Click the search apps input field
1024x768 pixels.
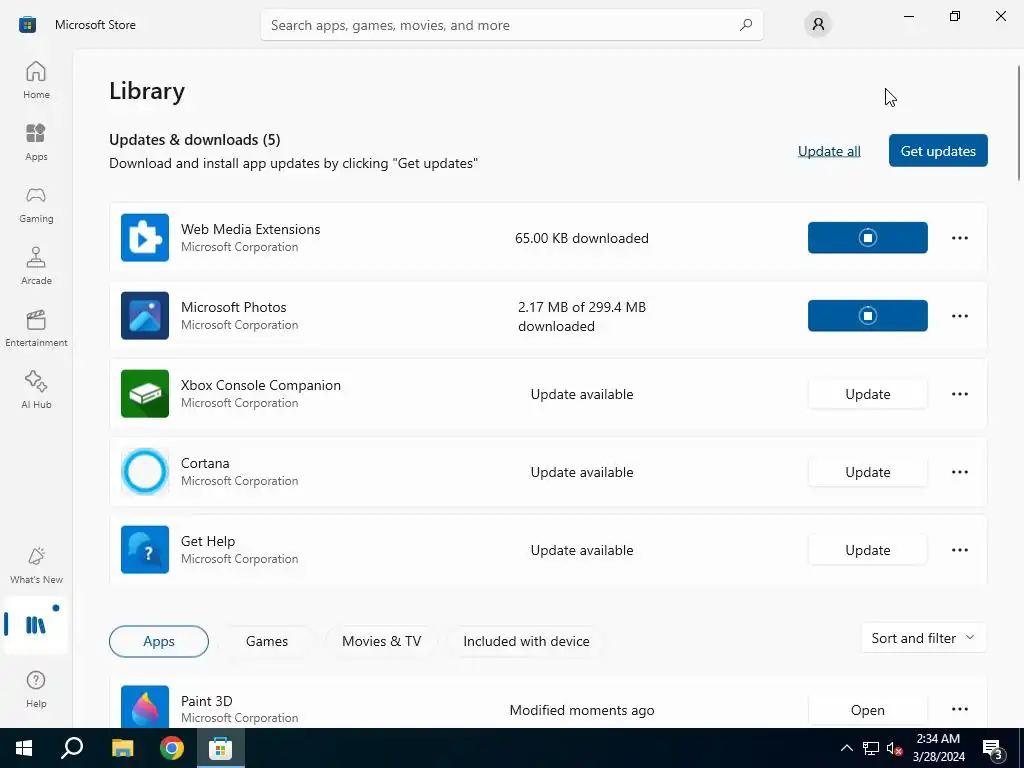tap(511, 25)
